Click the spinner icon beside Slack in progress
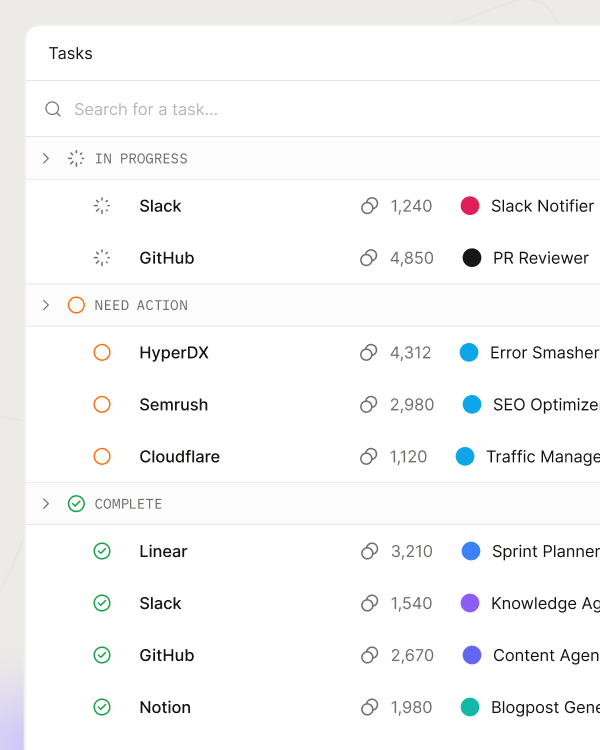This screenshot has height=750, width=600. coord(102,206)
